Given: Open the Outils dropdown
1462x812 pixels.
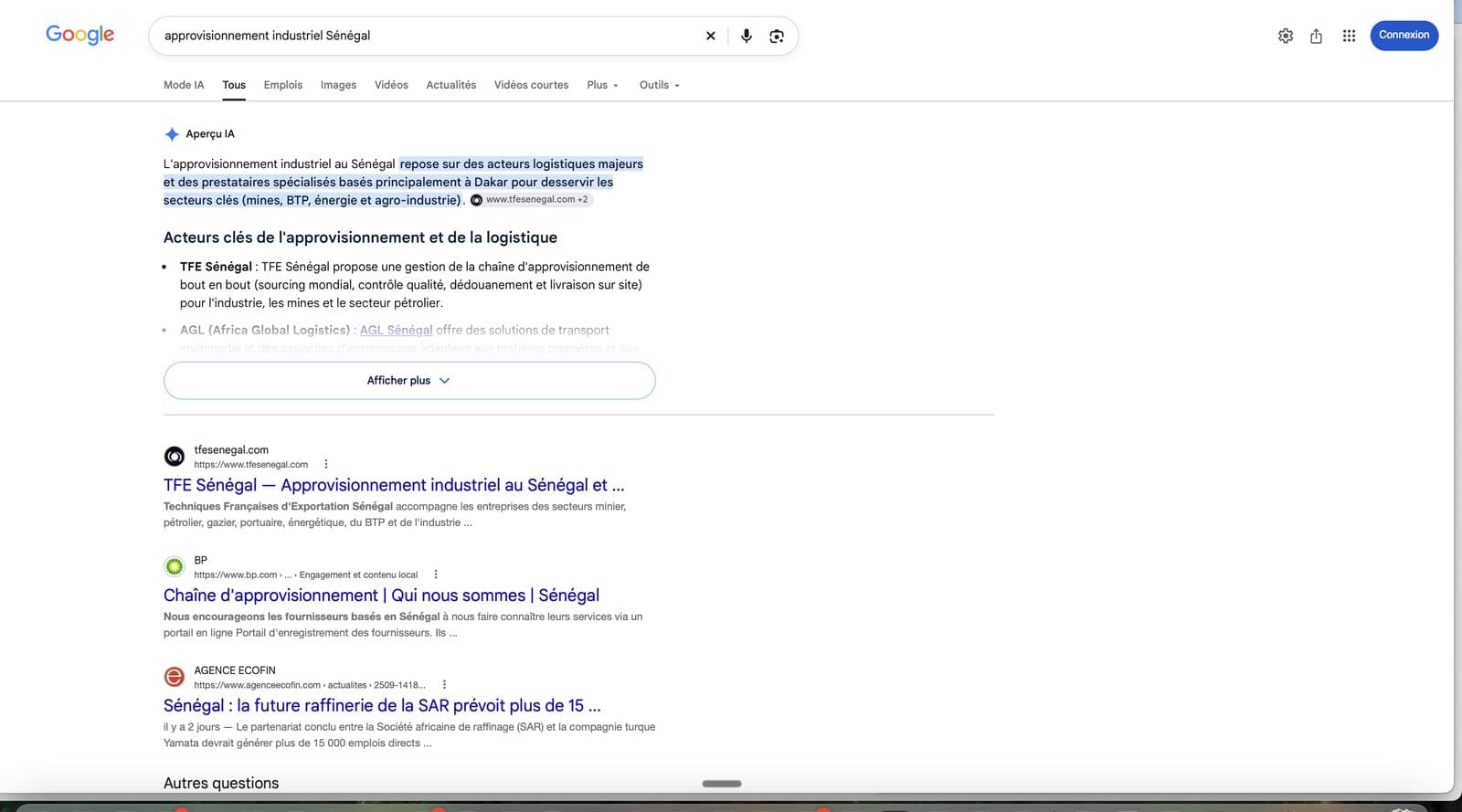Looking at the screenshot, I should (x=660, y=85).
